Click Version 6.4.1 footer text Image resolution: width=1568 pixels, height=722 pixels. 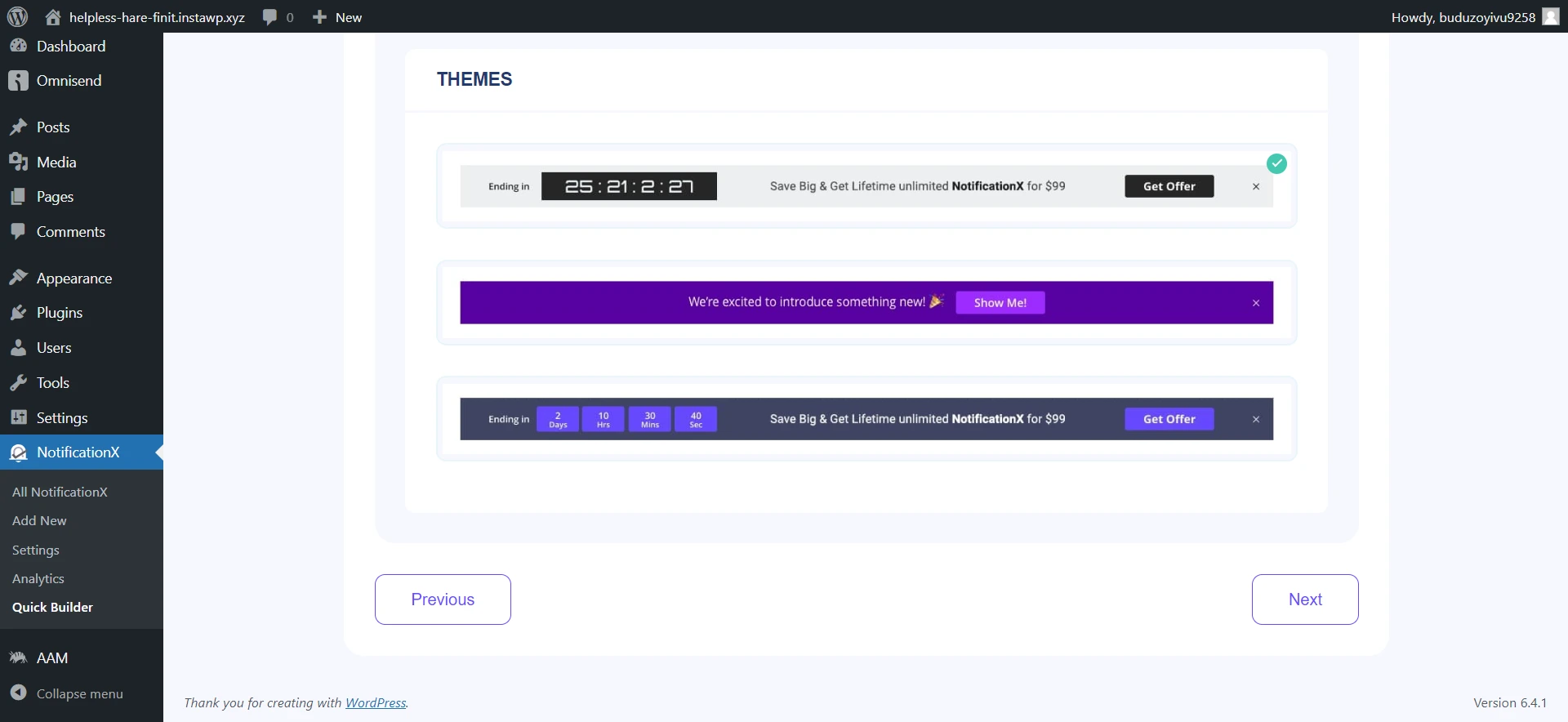(x=1510, y=702)
